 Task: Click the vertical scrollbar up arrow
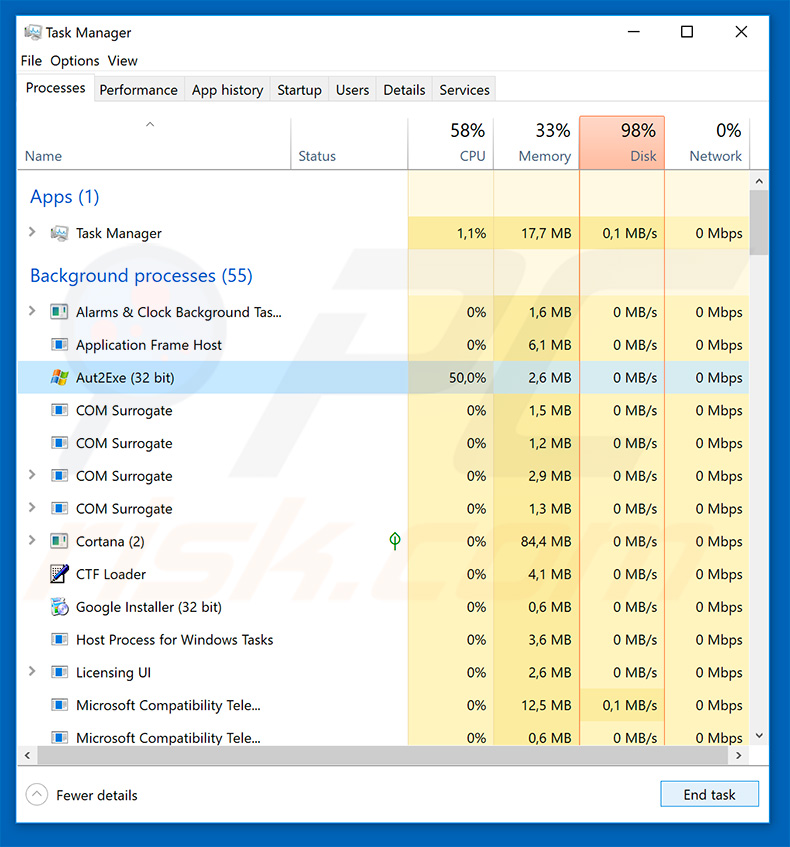pyautogui.click(x=759, y=181)
